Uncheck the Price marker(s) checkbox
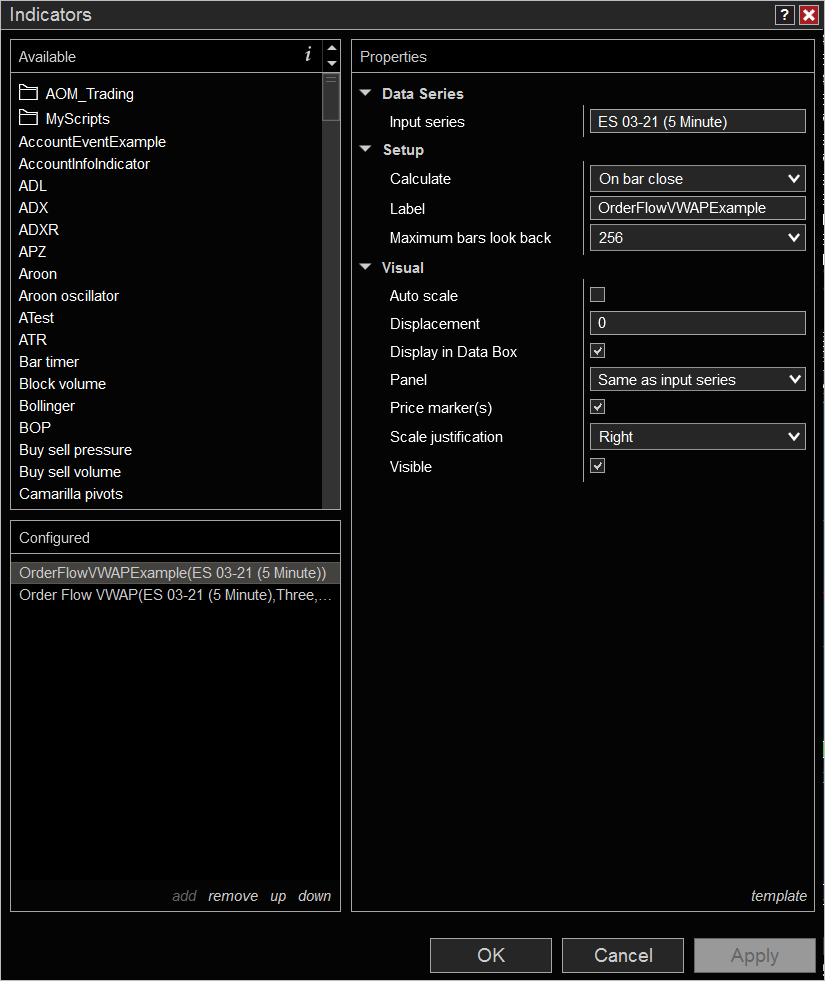Viewport: 825px width, 981px height. pyautogui.click(x=597, y=407)
